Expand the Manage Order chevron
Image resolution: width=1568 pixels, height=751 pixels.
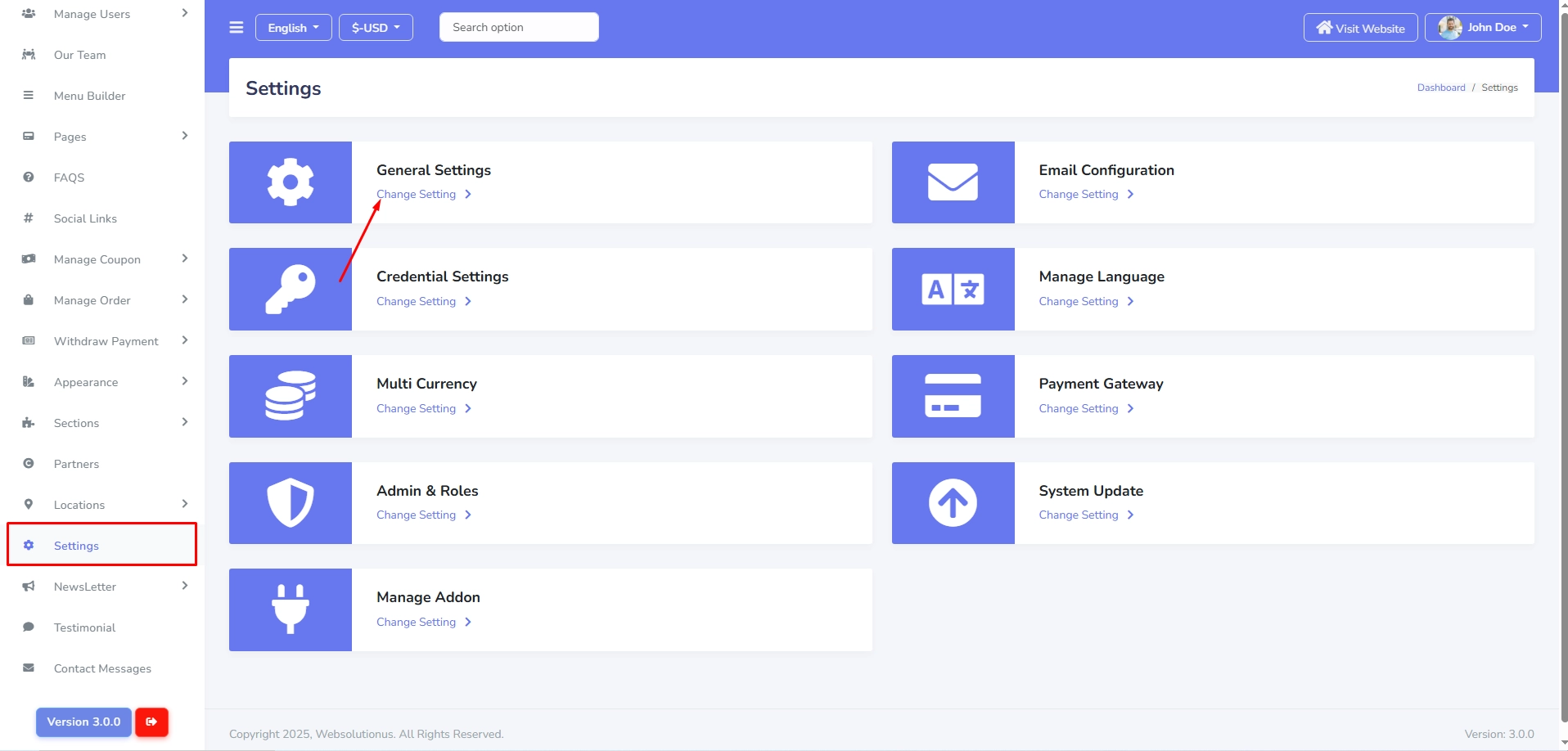[185, 299]
